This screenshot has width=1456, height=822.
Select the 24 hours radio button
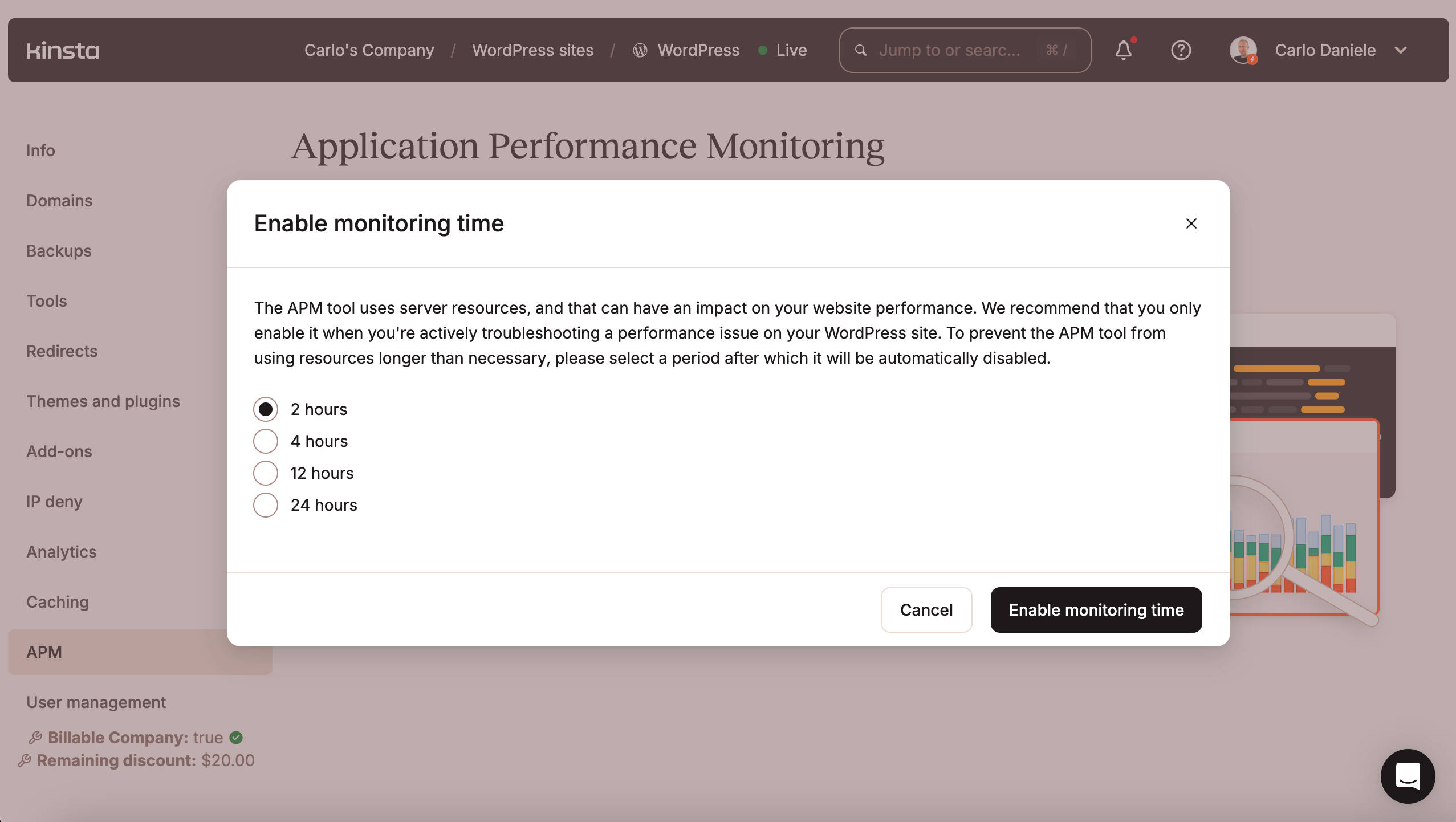tap(264, 504)
